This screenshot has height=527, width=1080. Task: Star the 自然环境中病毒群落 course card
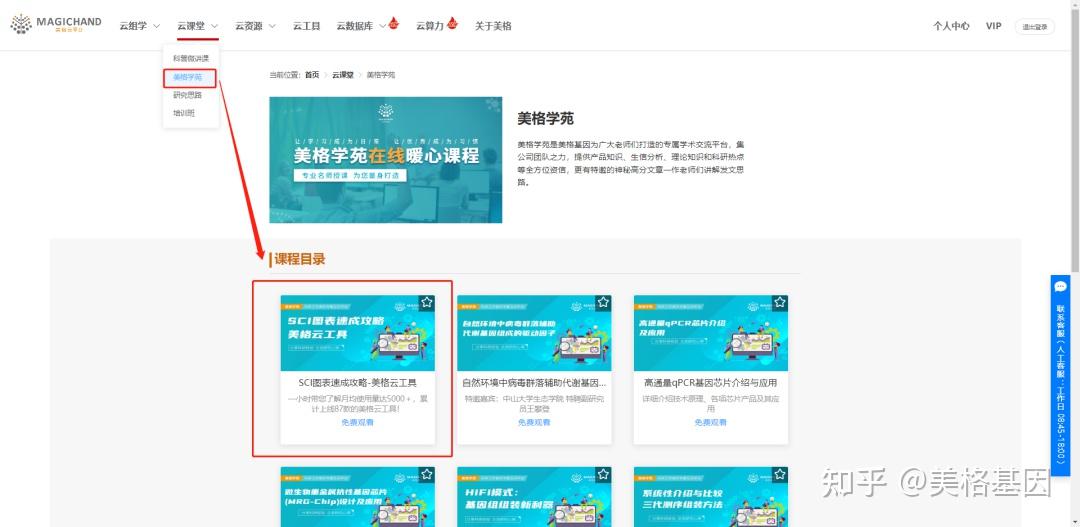[x=603, y=302]
